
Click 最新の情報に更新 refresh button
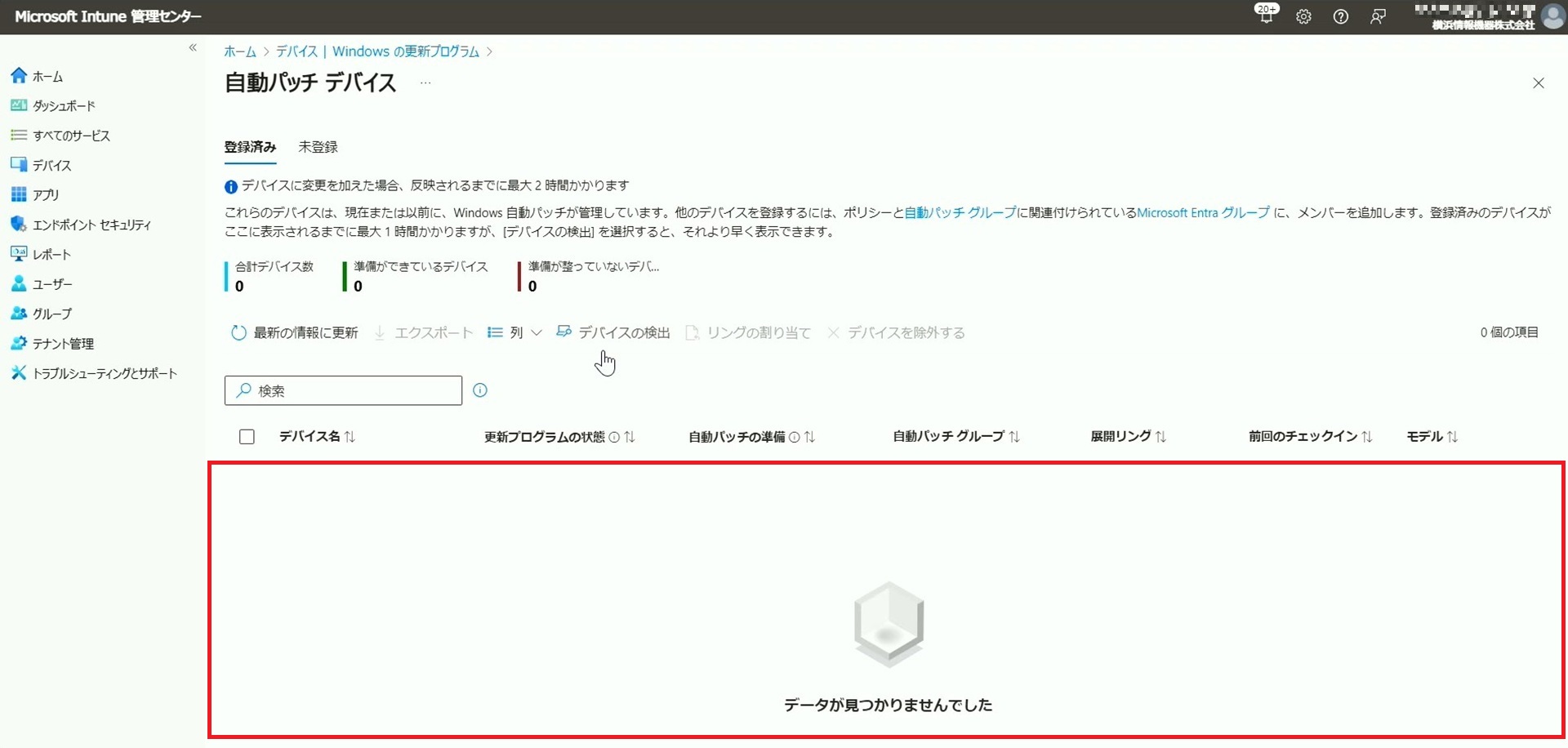pyautogui.click(x=295, y=332)
